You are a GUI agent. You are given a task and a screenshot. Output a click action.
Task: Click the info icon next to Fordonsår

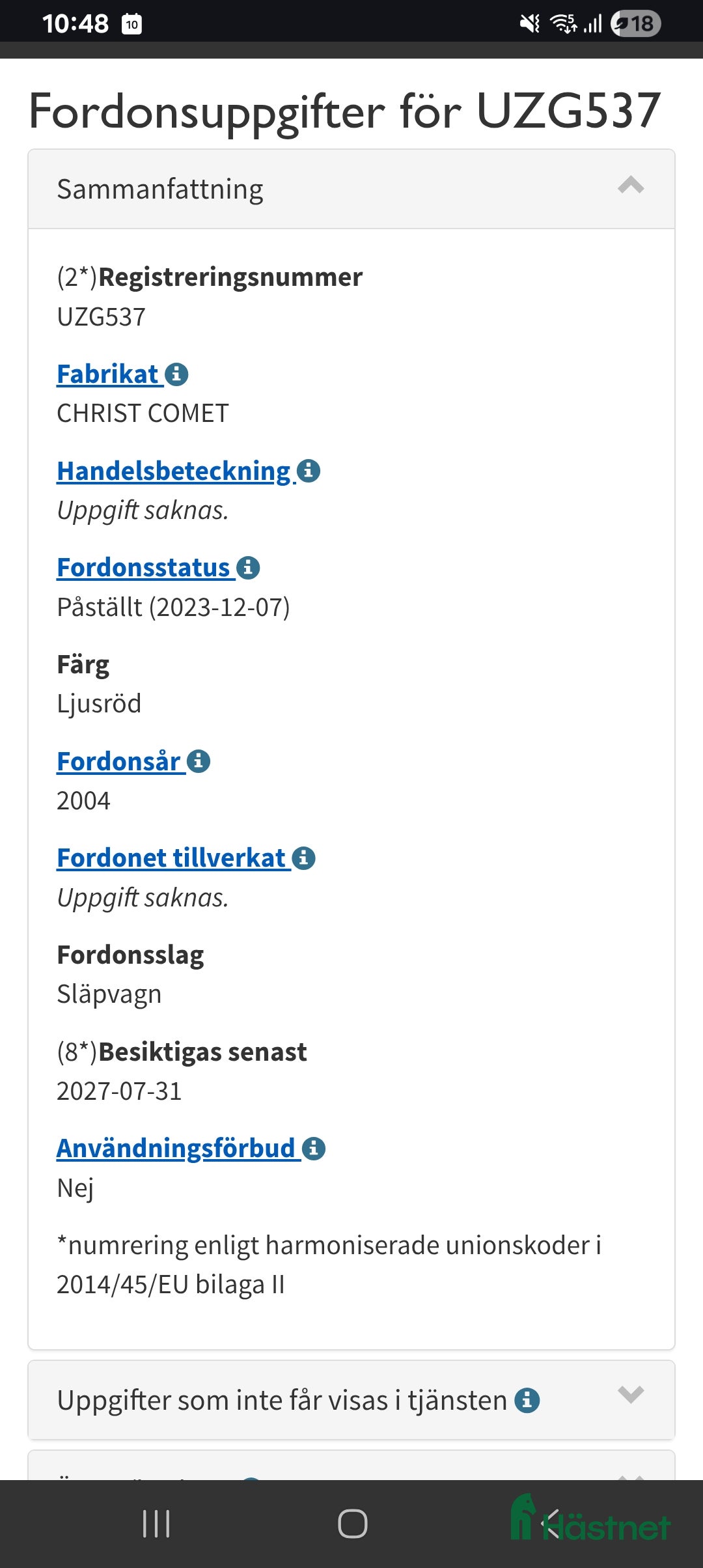click(x=197, y=760)
